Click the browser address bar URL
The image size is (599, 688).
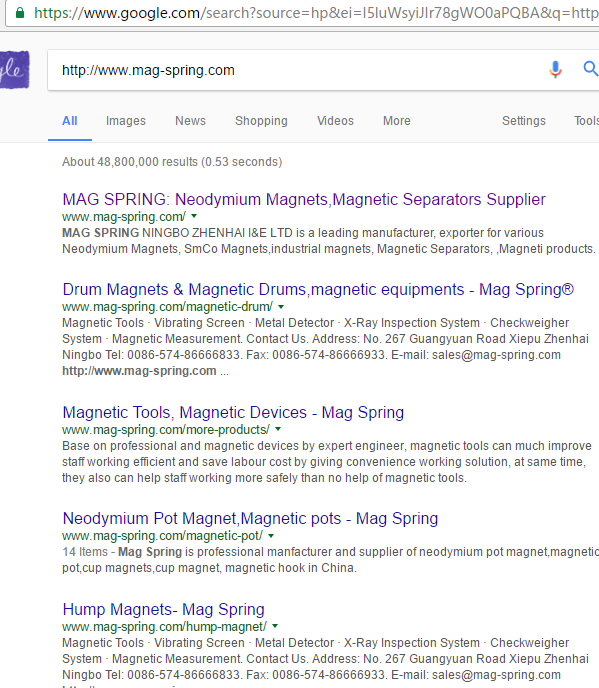(x=316, y=13)
